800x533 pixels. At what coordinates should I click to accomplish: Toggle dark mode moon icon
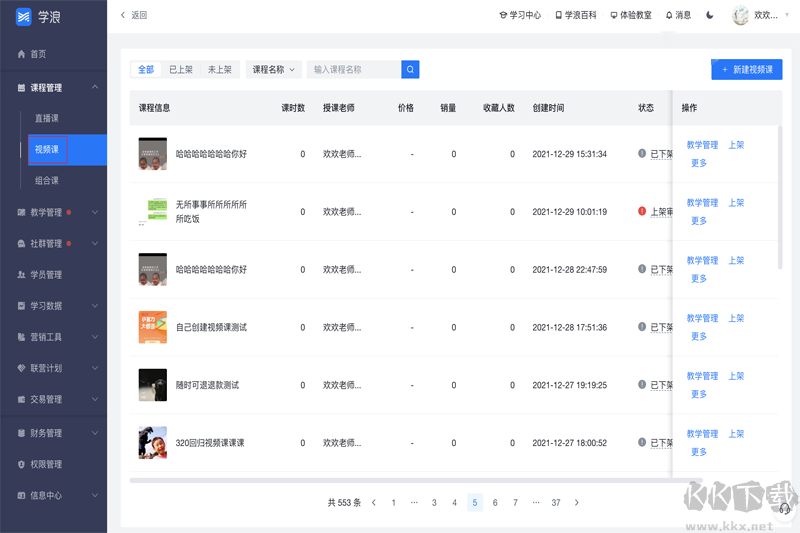[710, 15]
